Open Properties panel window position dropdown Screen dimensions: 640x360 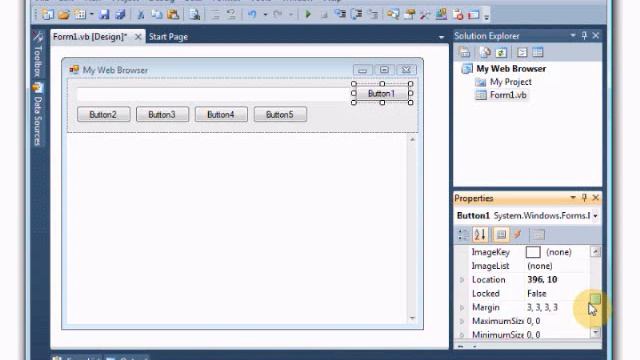573,198
